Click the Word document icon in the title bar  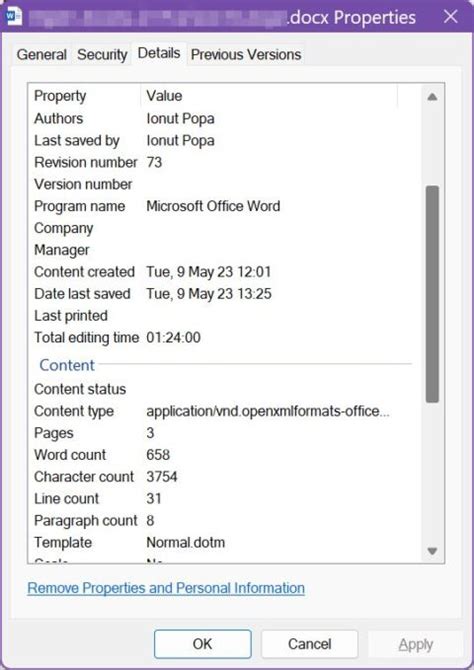click(14, 17)
